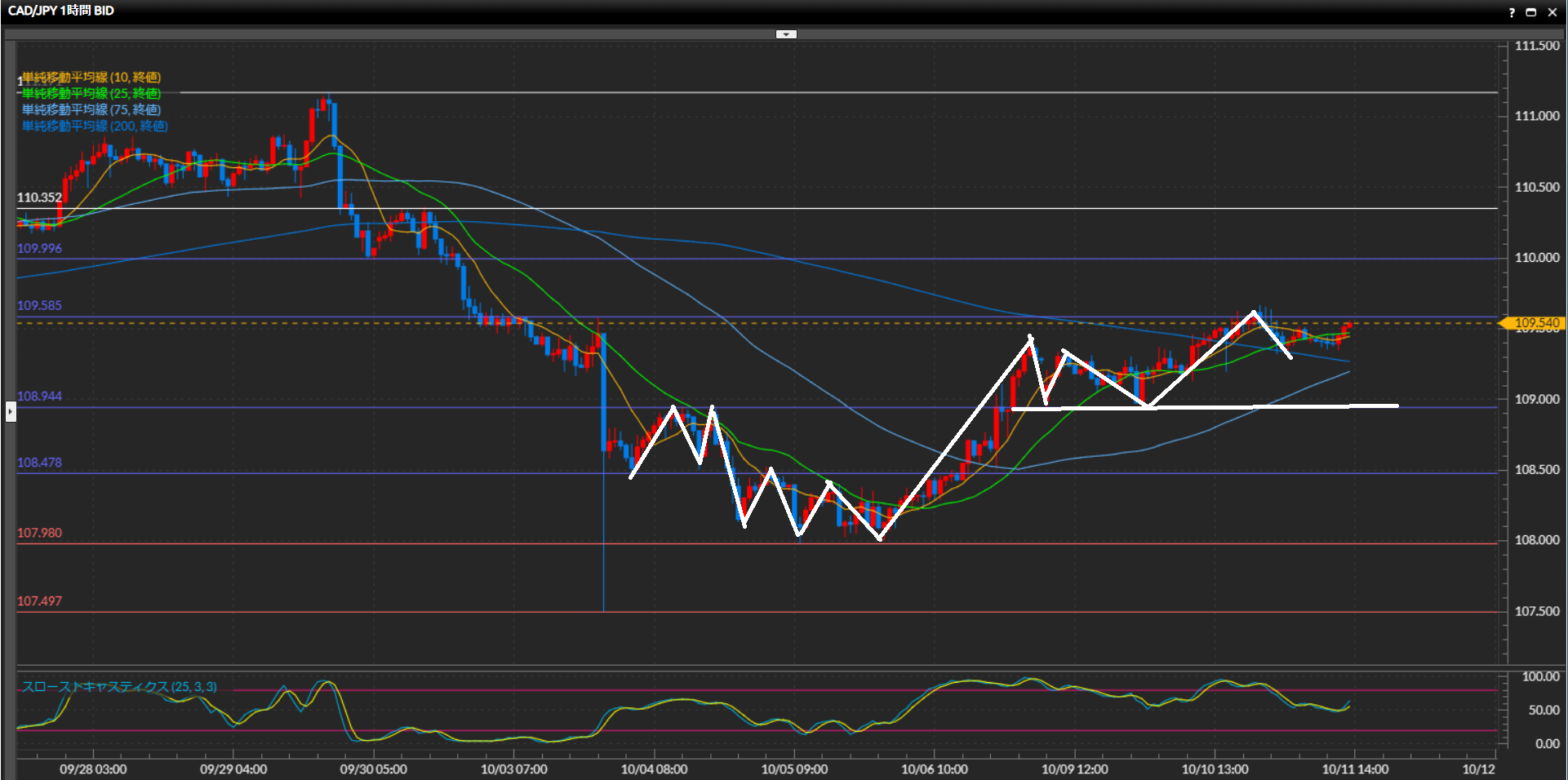Screen dimensions: 1568x780
Task: Select the 25-period moving average label
Action: (x=91, y=94)
